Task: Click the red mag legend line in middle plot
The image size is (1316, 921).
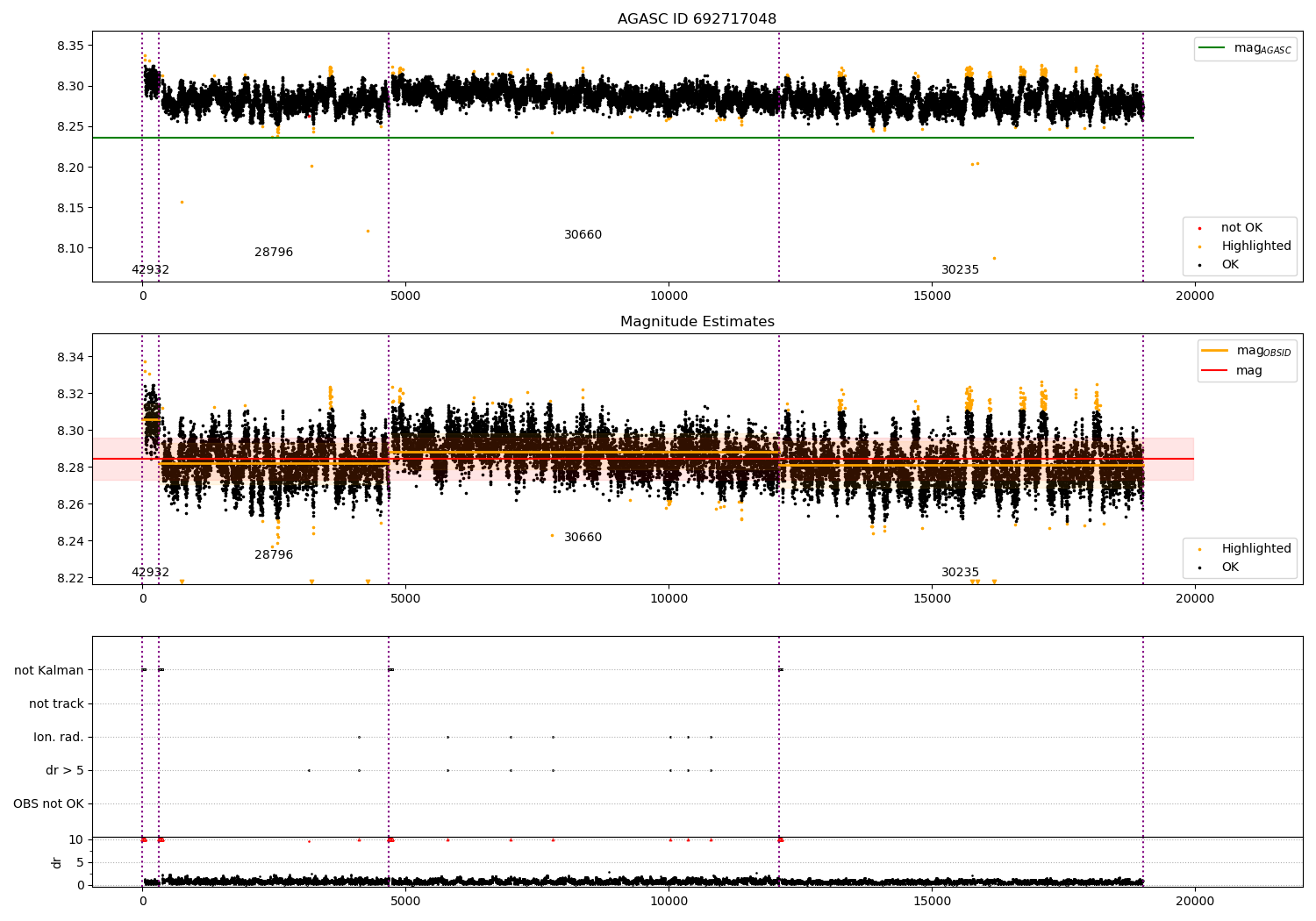Action: click(1214, 370)
